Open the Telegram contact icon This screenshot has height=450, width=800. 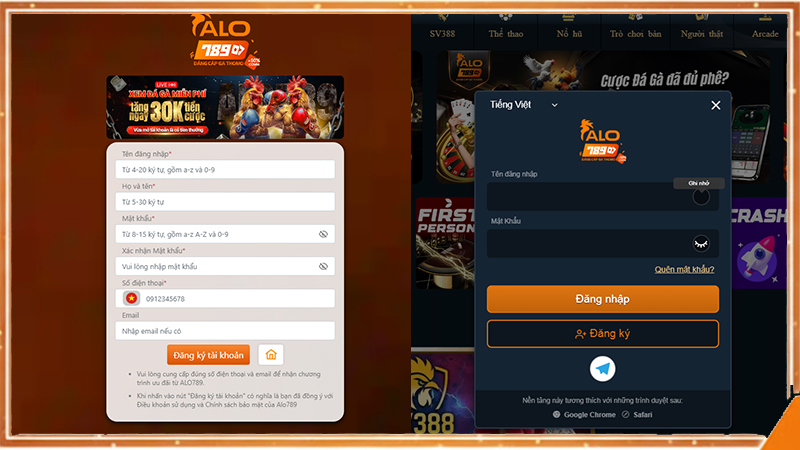(x=603, y=368)
